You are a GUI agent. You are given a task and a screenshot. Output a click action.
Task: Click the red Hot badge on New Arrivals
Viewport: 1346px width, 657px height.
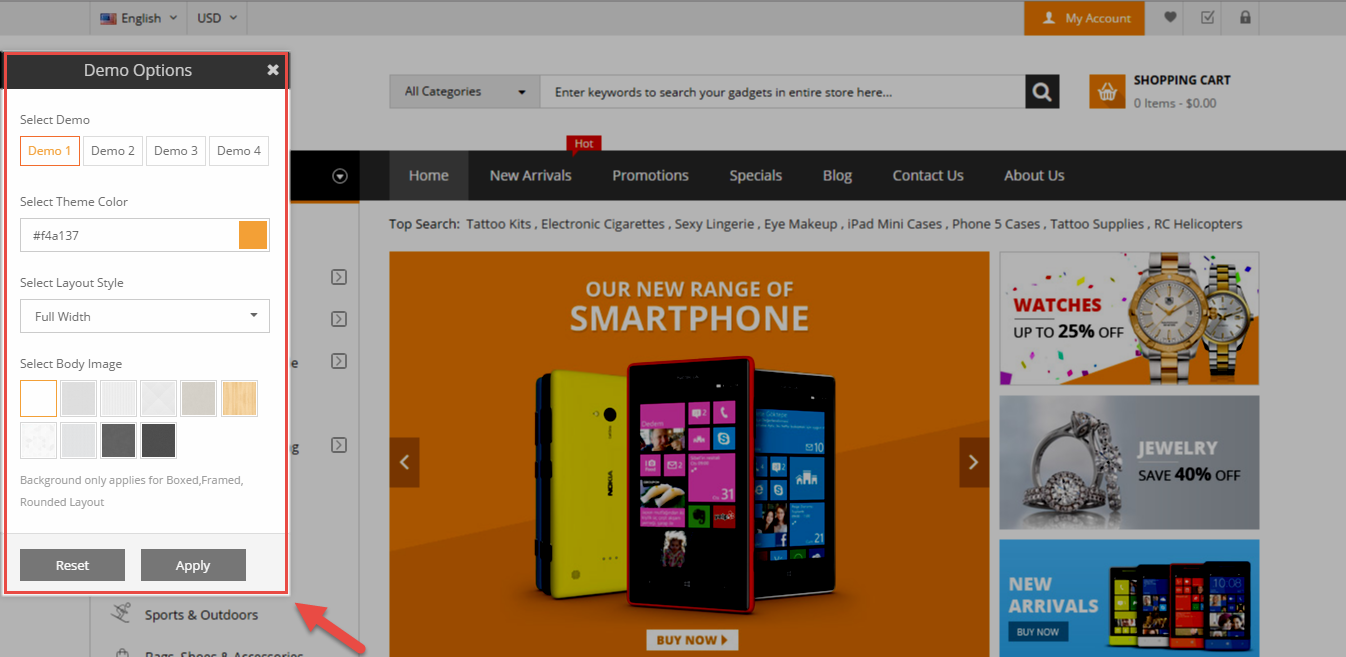[x=583, y=144]
